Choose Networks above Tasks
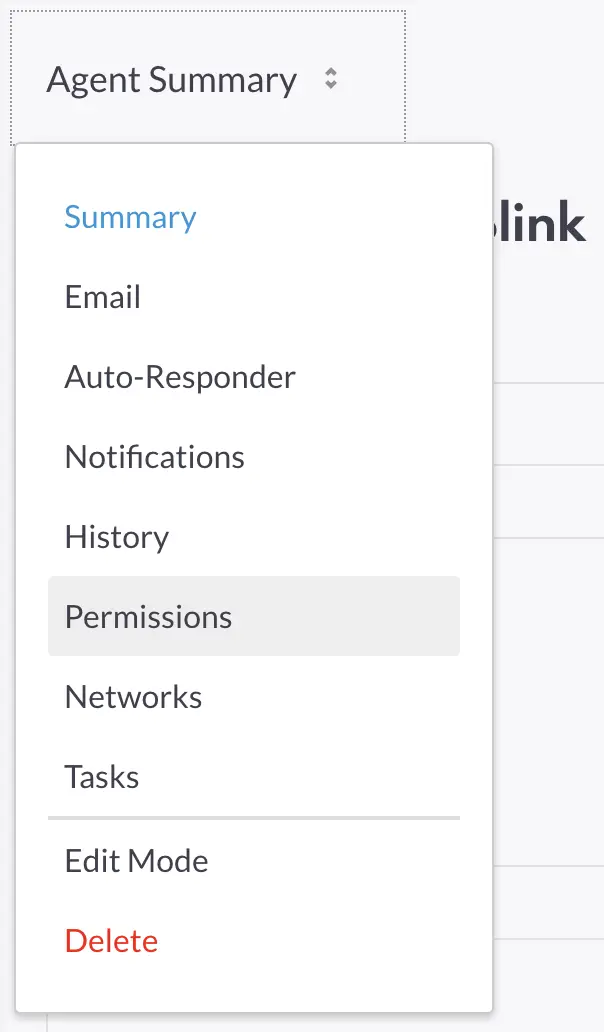The height and width of the screenshot is (1032, 604). click(133, 697)
